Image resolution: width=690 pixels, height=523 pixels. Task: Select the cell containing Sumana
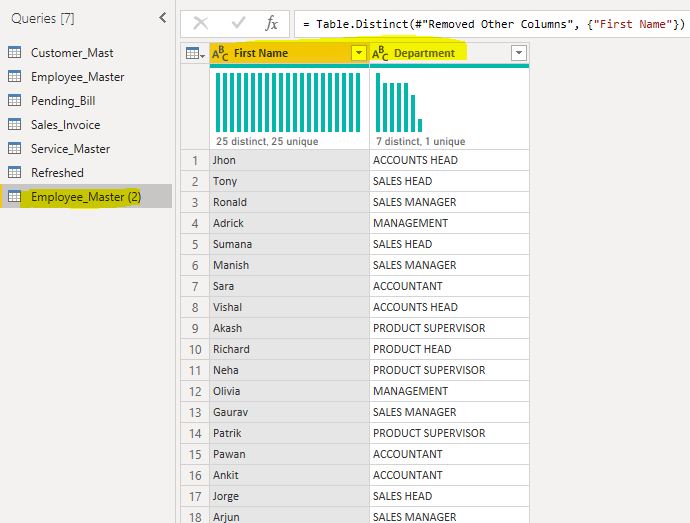(290, 244)
